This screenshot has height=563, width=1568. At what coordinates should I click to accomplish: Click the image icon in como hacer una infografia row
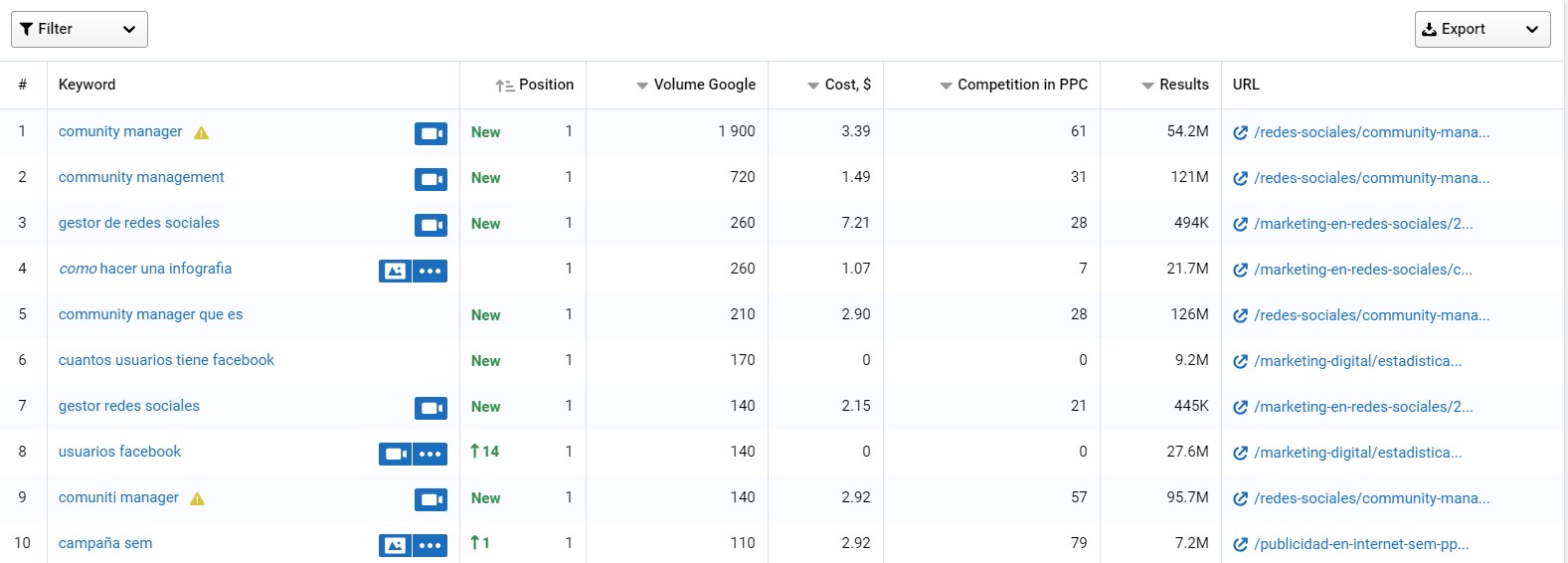(395, 271)
